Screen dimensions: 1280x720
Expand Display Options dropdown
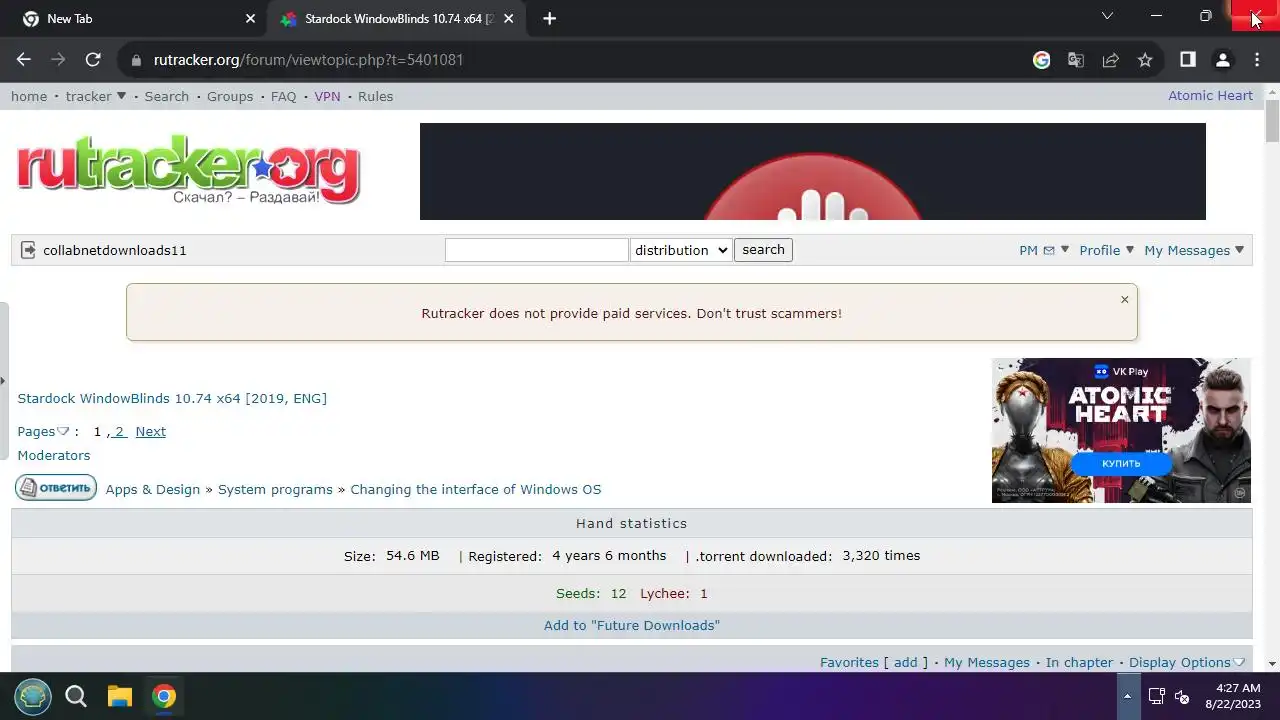(1187, 662)
